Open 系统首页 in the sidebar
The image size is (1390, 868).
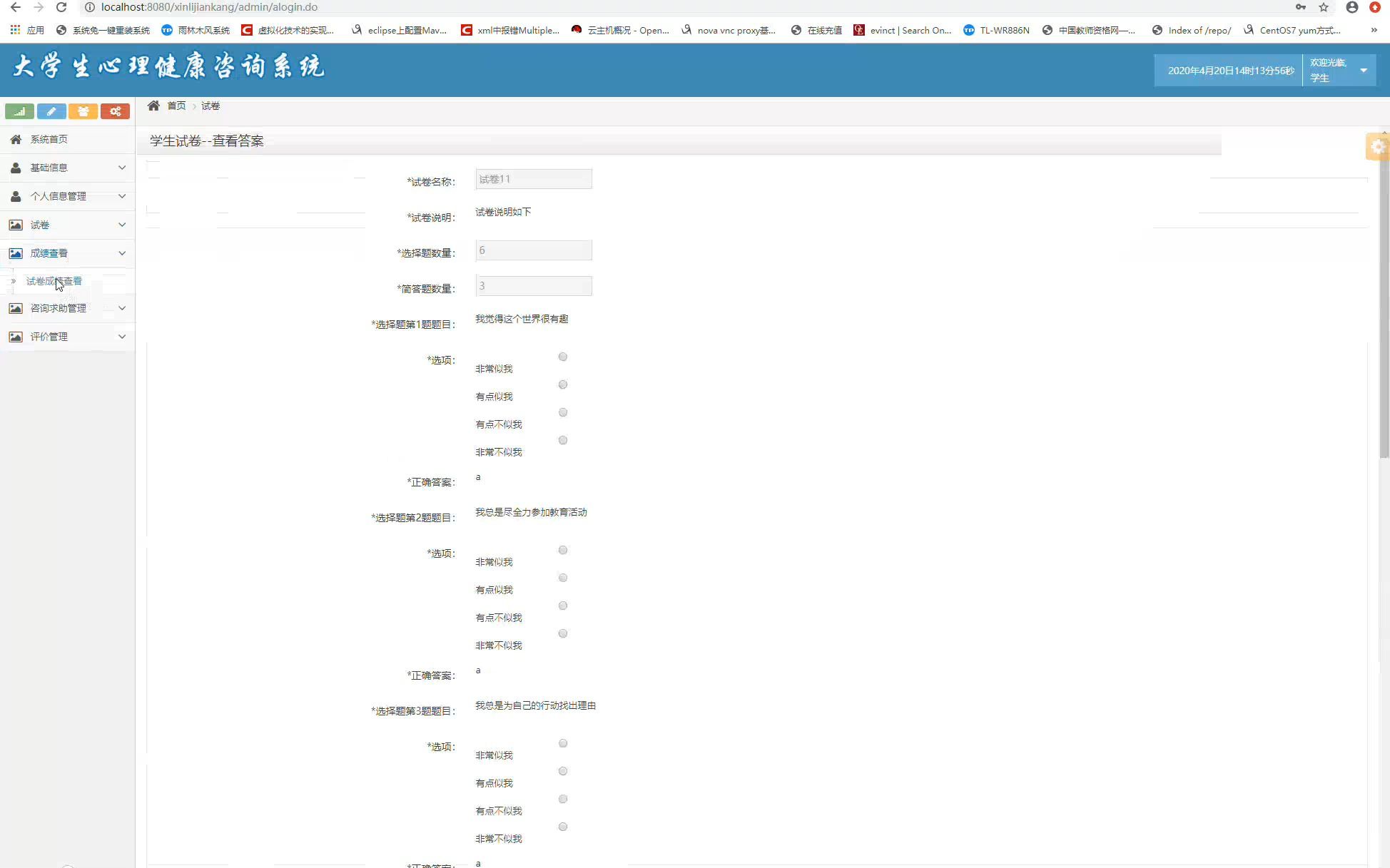67,139
